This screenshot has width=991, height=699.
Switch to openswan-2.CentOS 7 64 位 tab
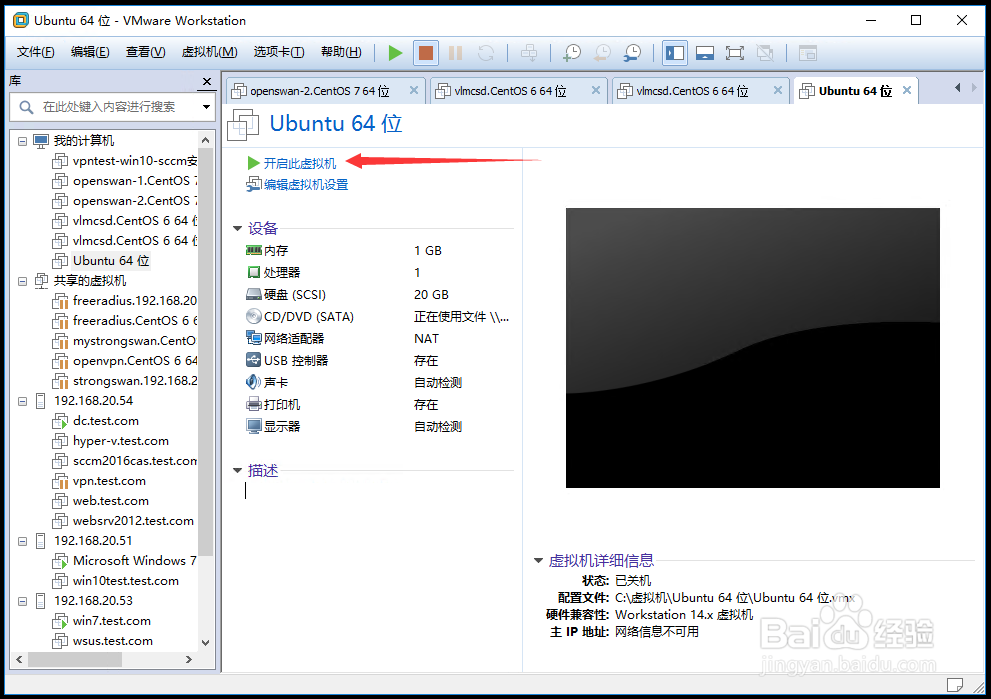[319, 91]
